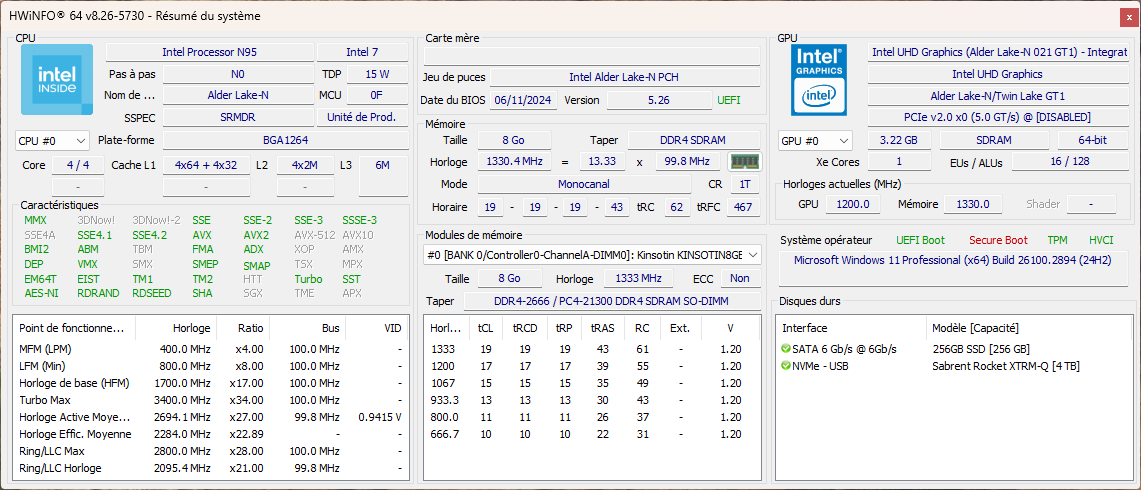Click the Unité de Prod. field

362,117
